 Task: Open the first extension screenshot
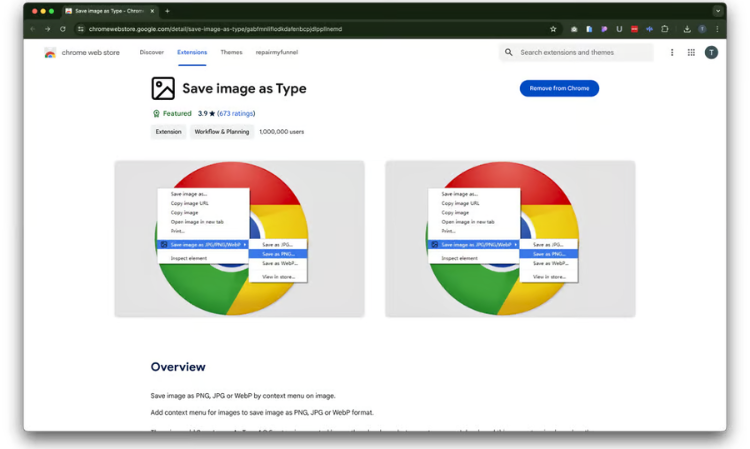click(239, 239)
